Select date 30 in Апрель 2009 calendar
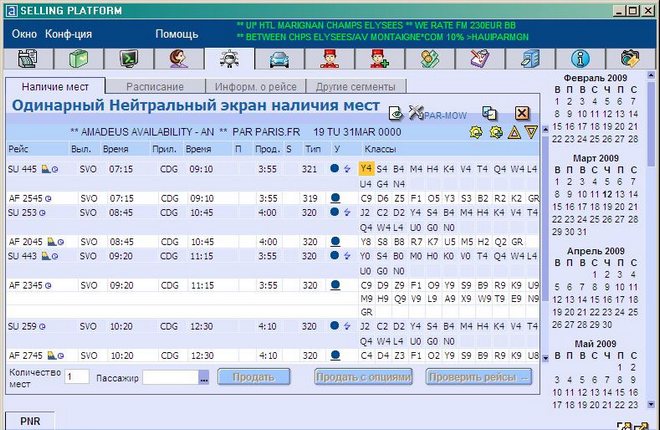 point(607,324)
